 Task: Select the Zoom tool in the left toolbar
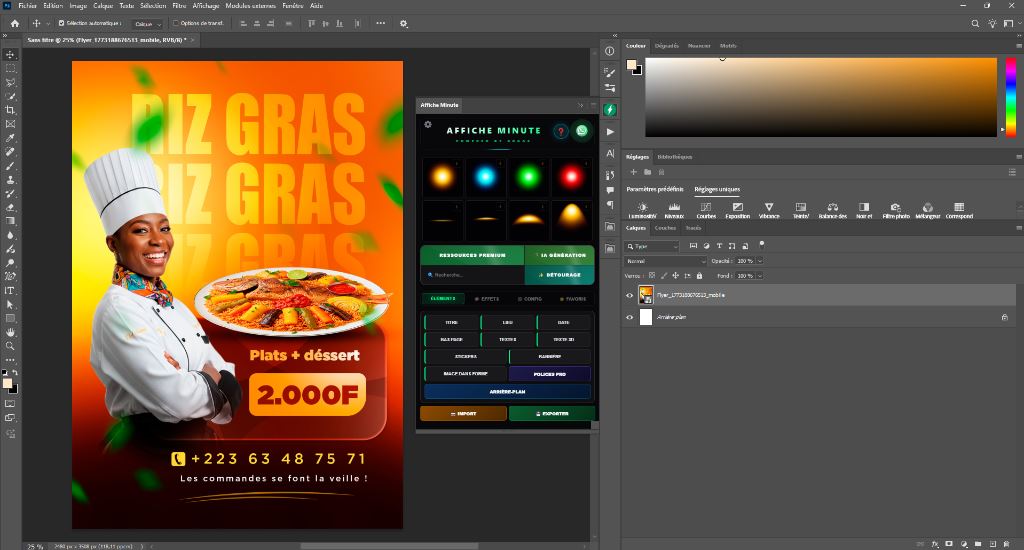tap(10, 346)
